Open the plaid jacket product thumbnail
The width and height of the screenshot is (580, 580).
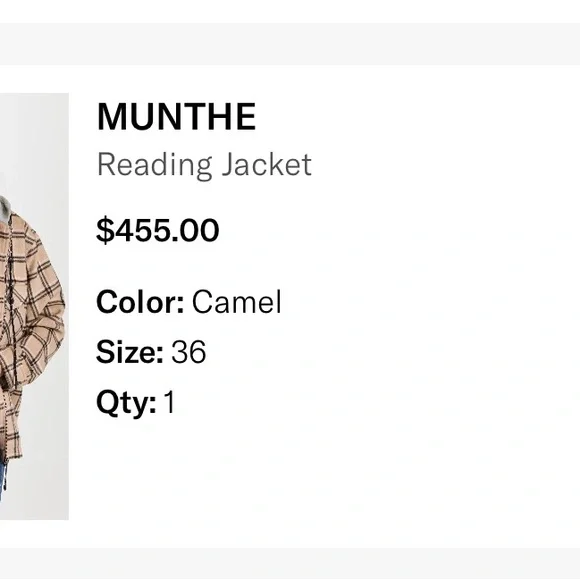click(x=34, y=306)
